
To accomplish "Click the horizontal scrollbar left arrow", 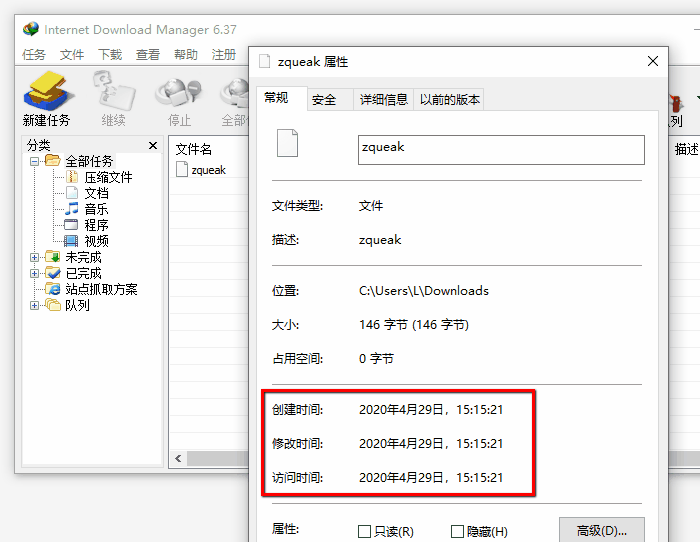I will click(x=178, y=459).
